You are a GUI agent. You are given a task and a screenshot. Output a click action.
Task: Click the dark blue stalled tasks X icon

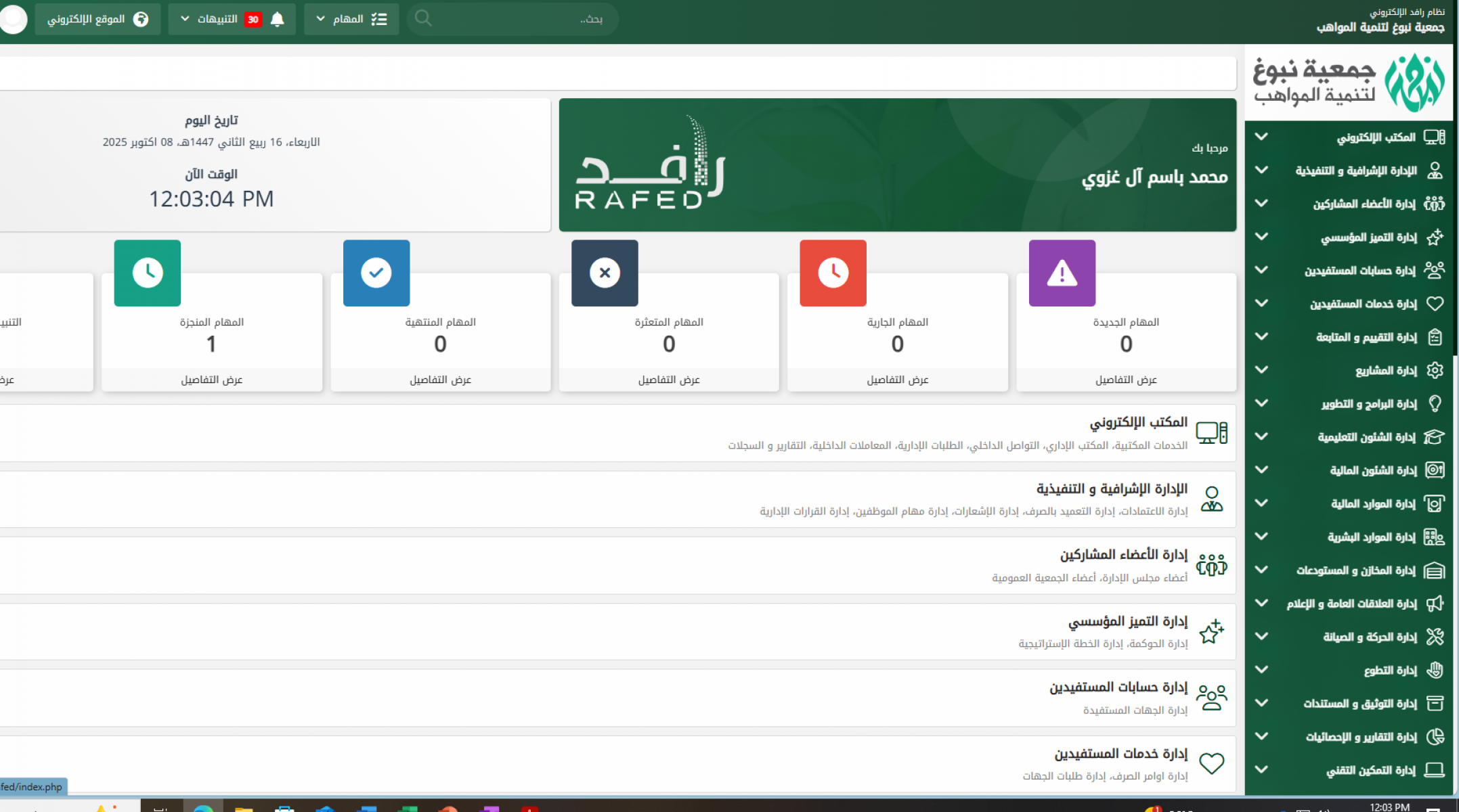click(605, 273)
